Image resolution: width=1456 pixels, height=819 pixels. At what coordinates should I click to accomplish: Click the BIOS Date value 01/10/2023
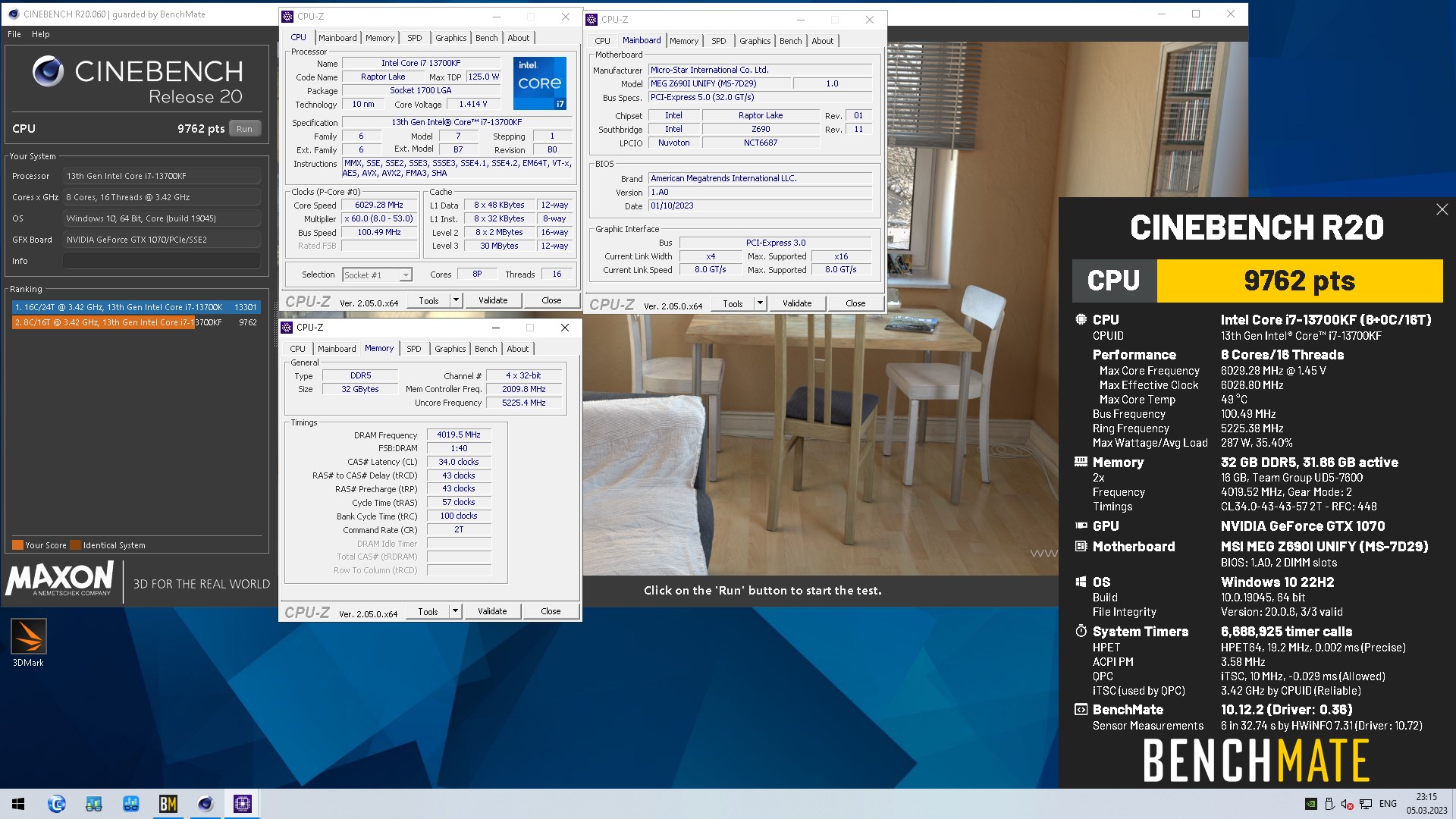761,206
